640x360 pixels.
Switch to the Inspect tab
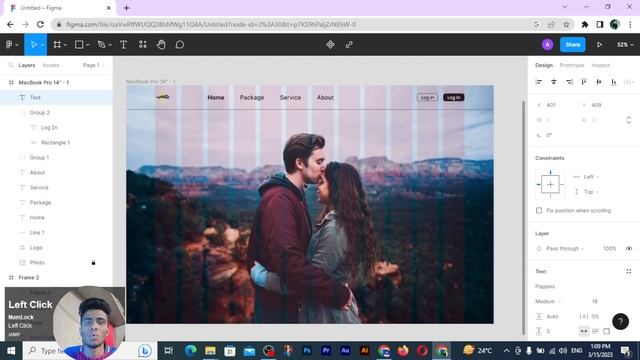click(x=600, y=65)
